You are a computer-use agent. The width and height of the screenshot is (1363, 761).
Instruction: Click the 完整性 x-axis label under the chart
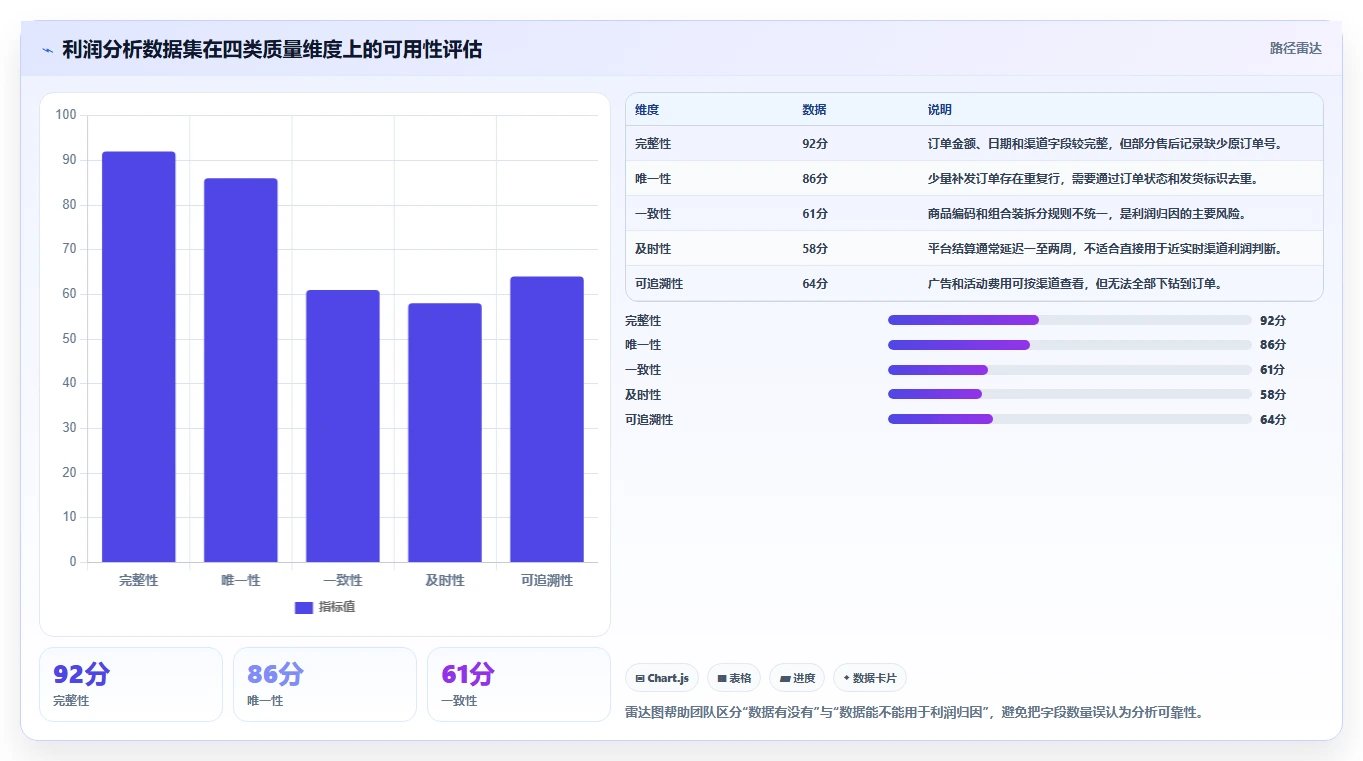[139, 580]
